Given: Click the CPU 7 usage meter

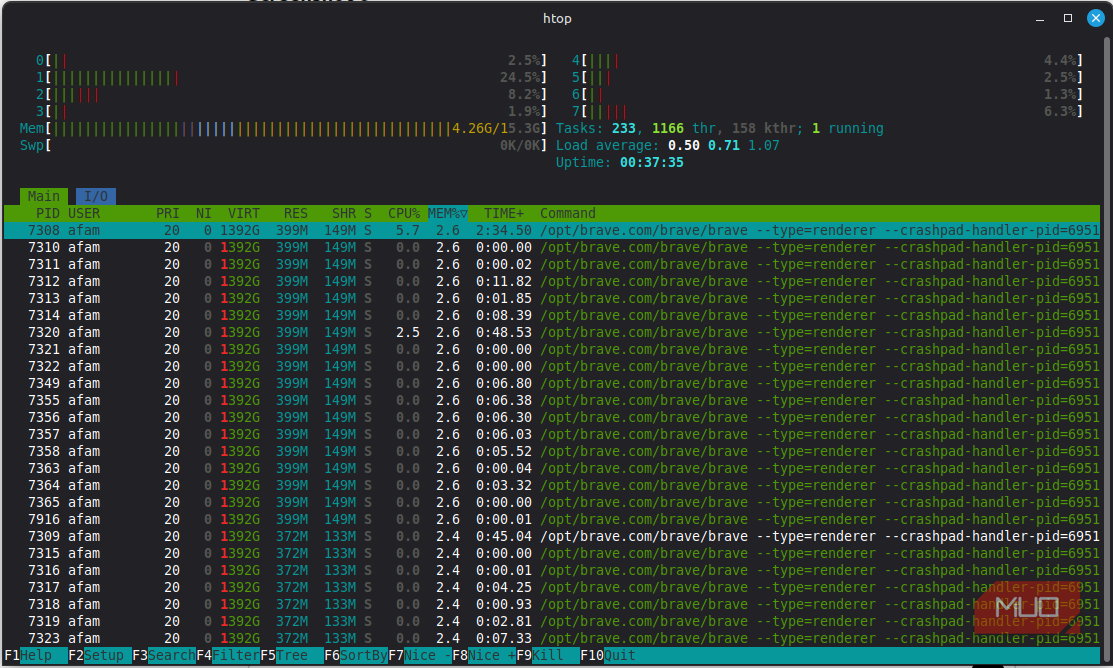Looking at the screenshot, I should point(828,111).
